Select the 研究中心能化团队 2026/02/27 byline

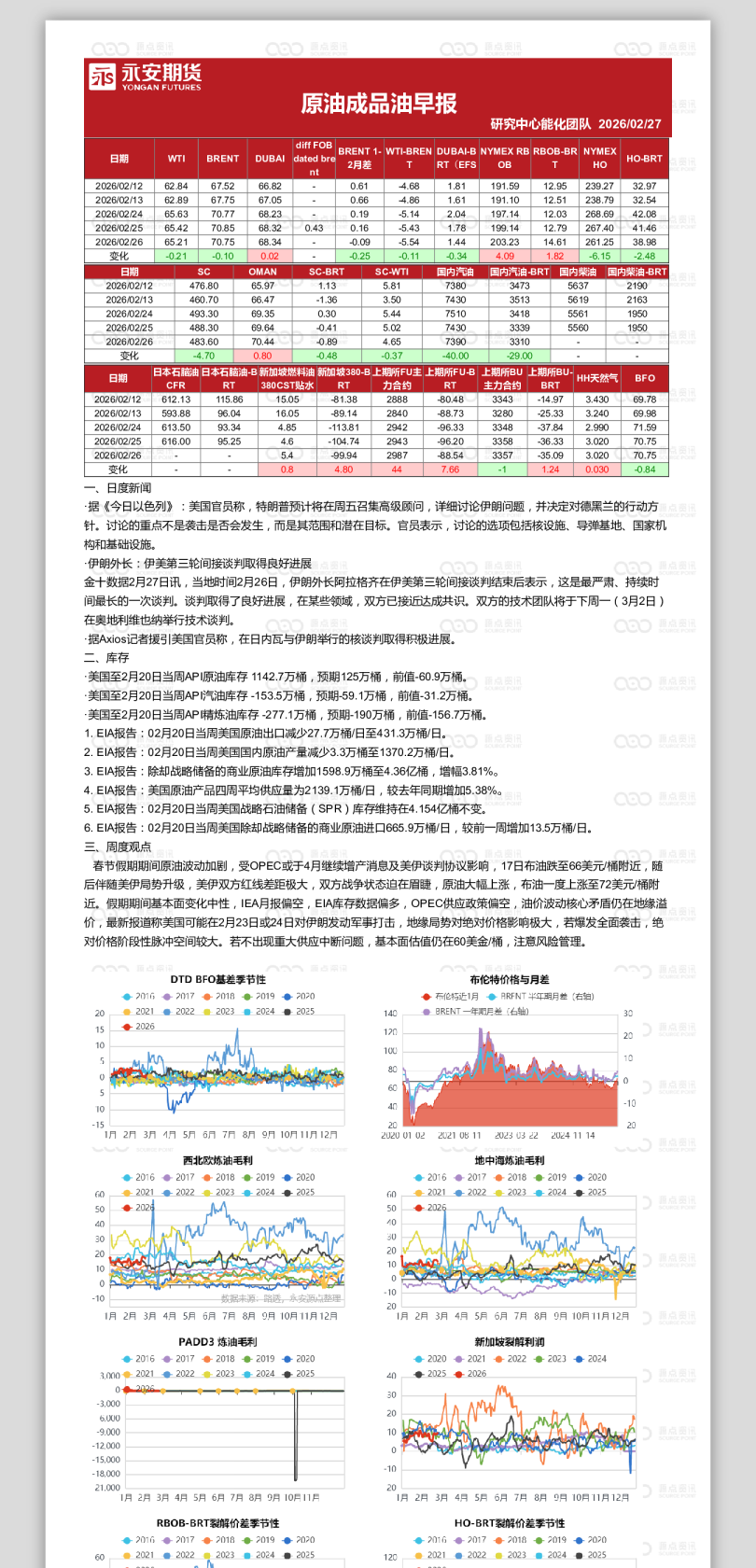coord(576,124)
